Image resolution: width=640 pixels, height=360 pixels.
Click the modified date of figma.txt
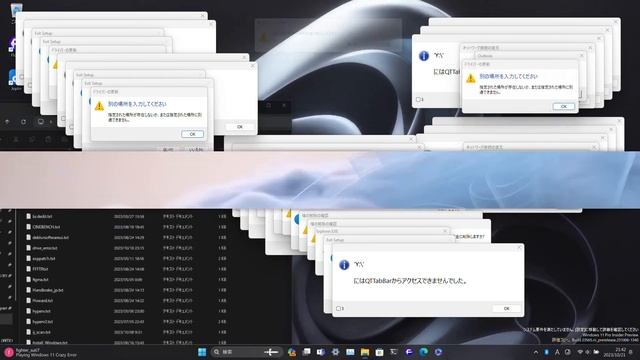(x=128, y=280)
